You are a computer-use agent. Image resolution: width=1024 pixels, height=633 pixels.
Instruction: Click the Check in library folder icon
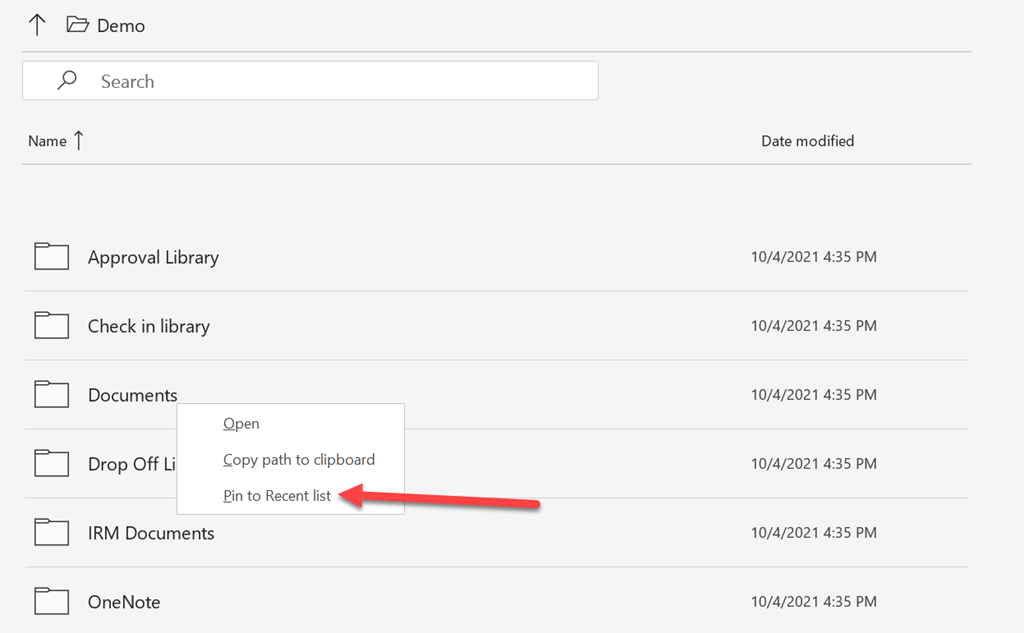click(x=51, y=326)
